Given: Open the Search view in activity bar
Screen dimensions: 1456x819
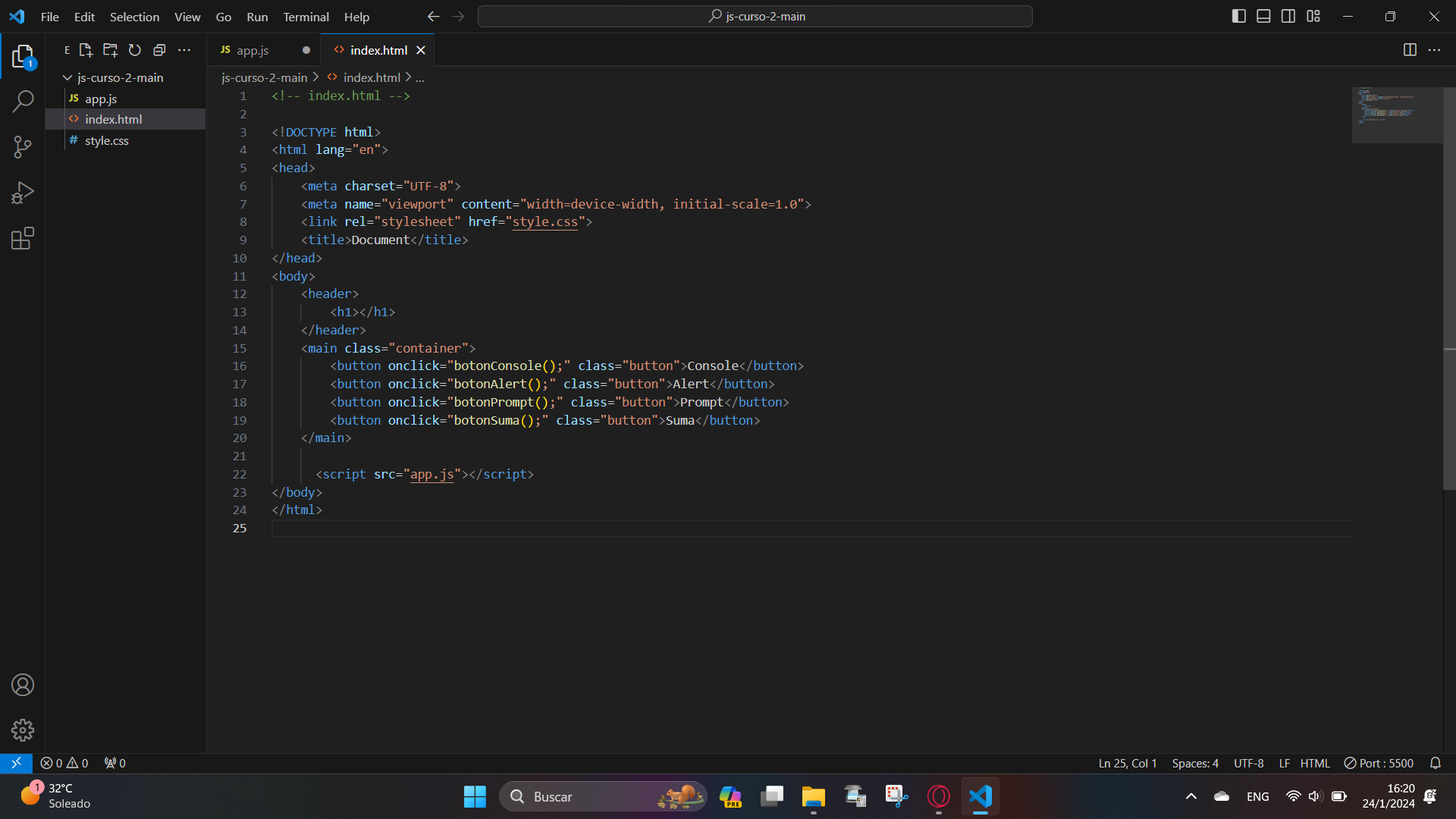Looking at the screenshot, I should click(x=23, y=101).
